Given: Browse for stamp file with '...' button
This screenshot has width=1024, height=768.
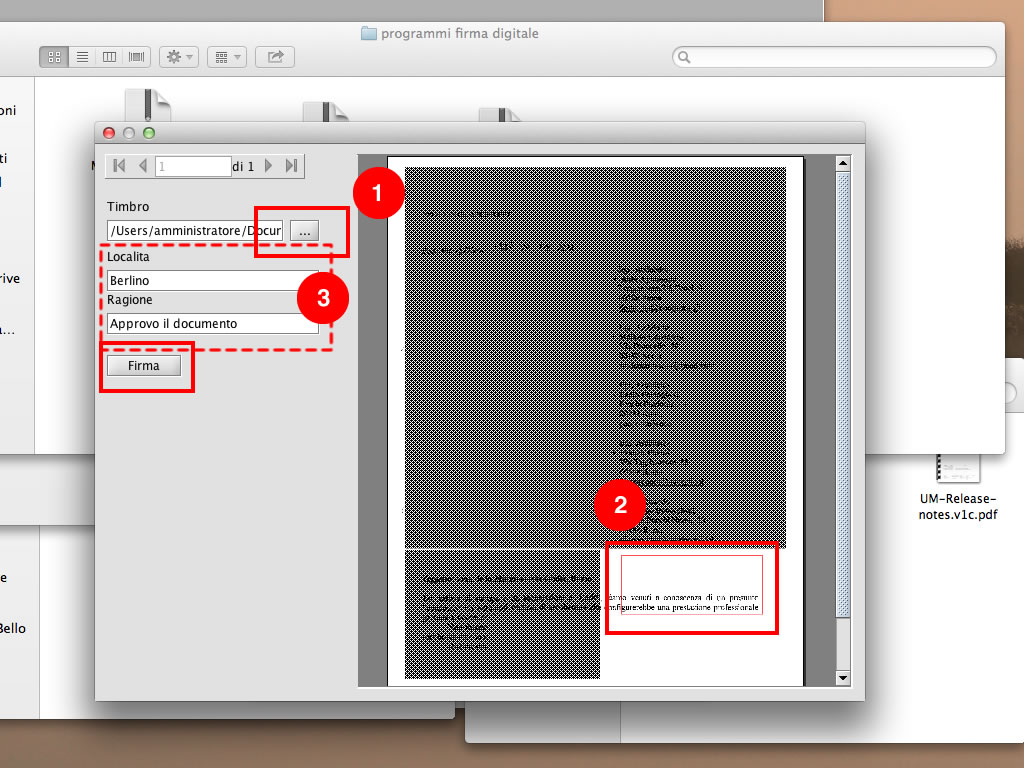Looking at the screenshot, I should (305, 231).
